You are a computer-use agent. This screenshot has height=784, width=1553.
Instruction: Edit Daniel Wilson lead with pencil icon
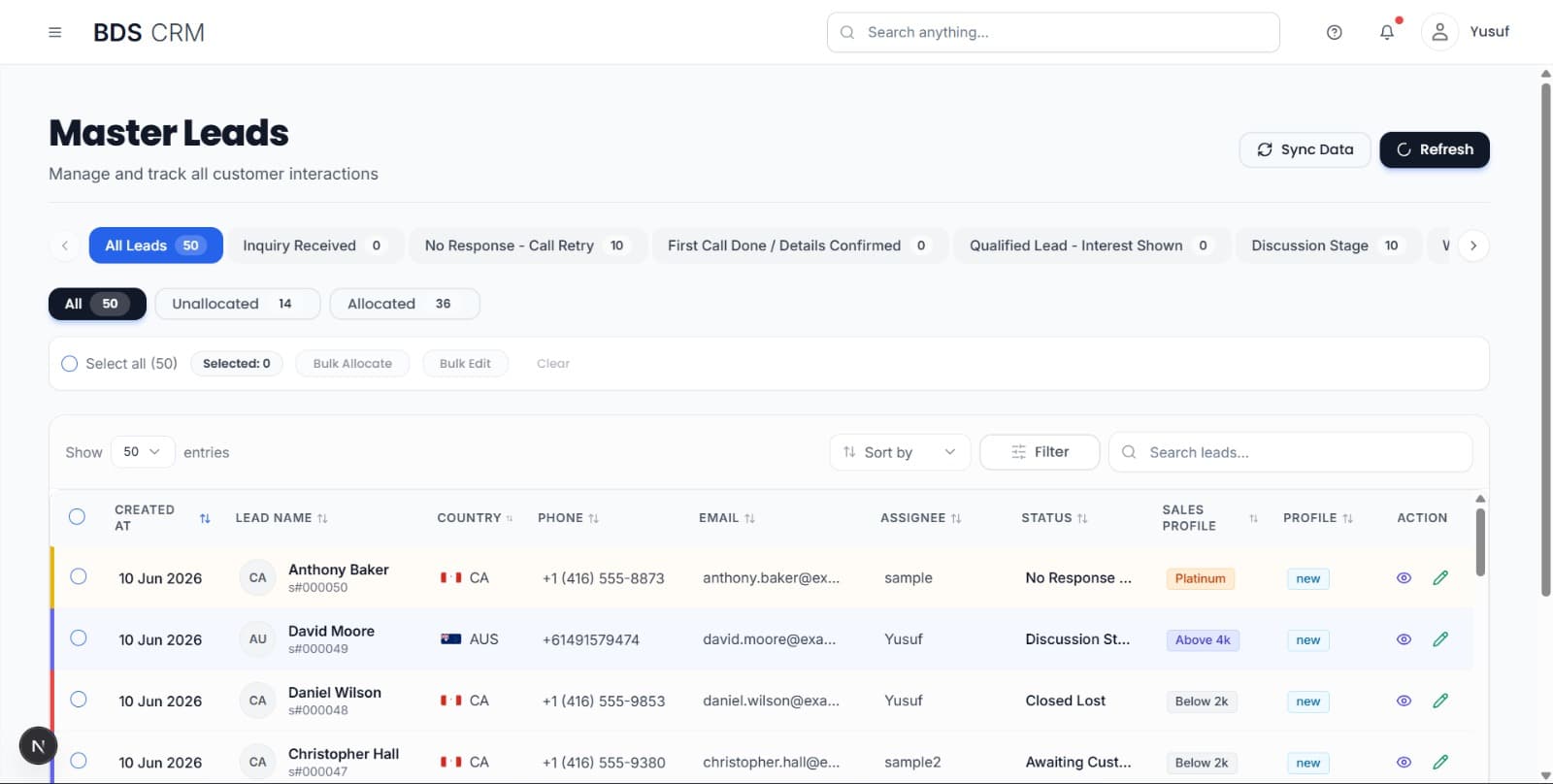[1440, 701]
